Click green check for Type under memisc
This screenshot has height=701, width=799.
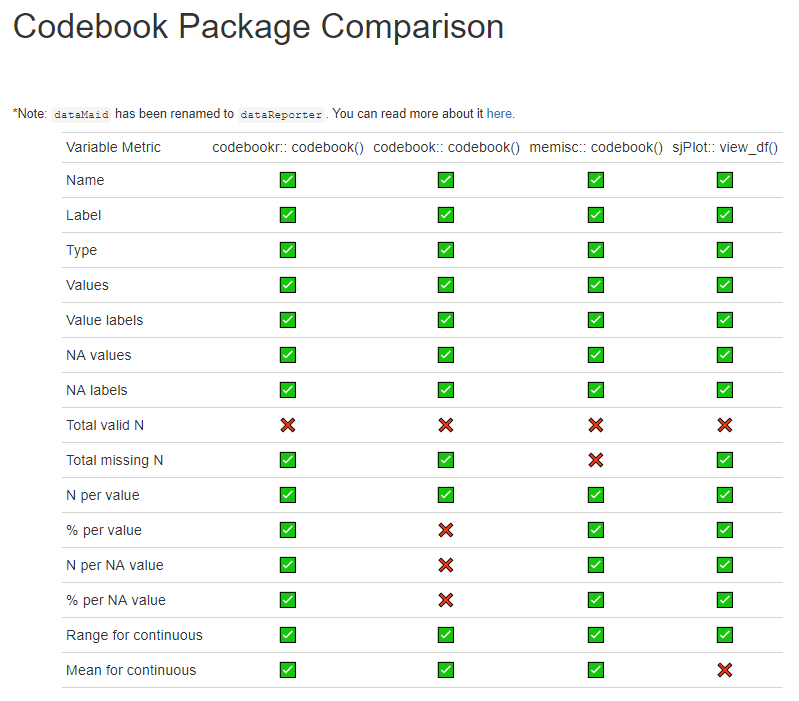click(x=596, y=250)
